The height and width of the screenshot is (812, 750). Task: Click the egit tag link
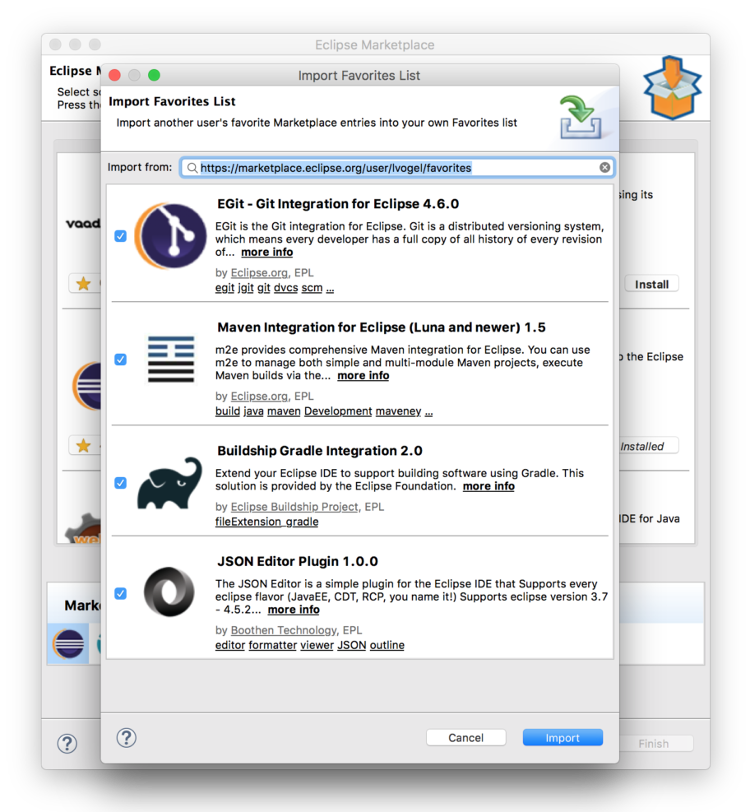pos(225,288)
